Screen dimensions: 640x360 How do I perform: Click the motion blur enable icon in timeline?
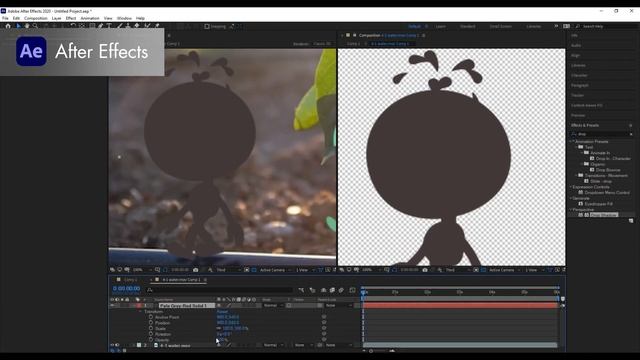pyautogui.click(x=341, y=290)
